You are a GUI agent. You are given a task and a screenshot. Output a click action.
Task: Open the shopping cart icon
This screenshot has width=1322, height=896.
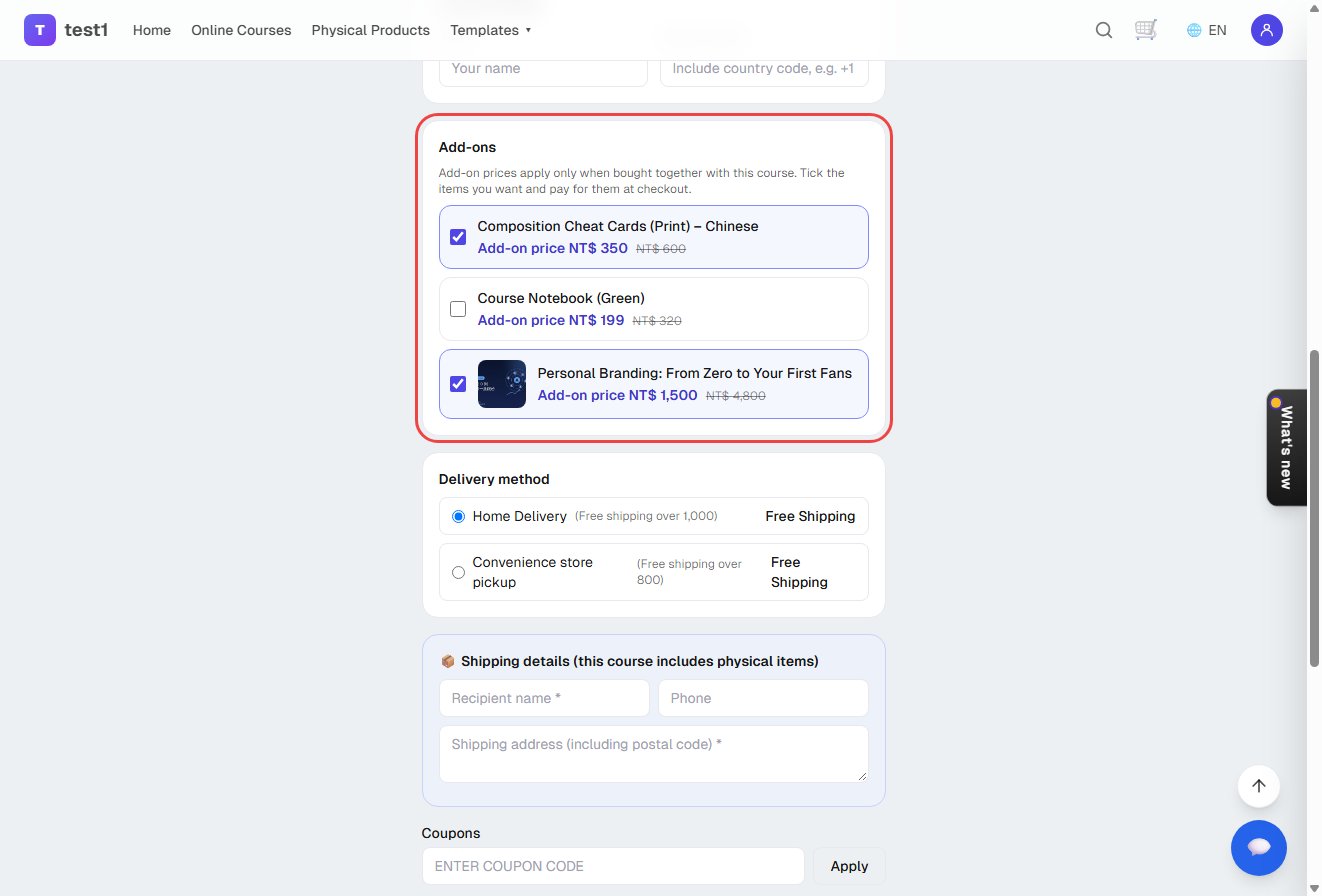coord(1146,30)
